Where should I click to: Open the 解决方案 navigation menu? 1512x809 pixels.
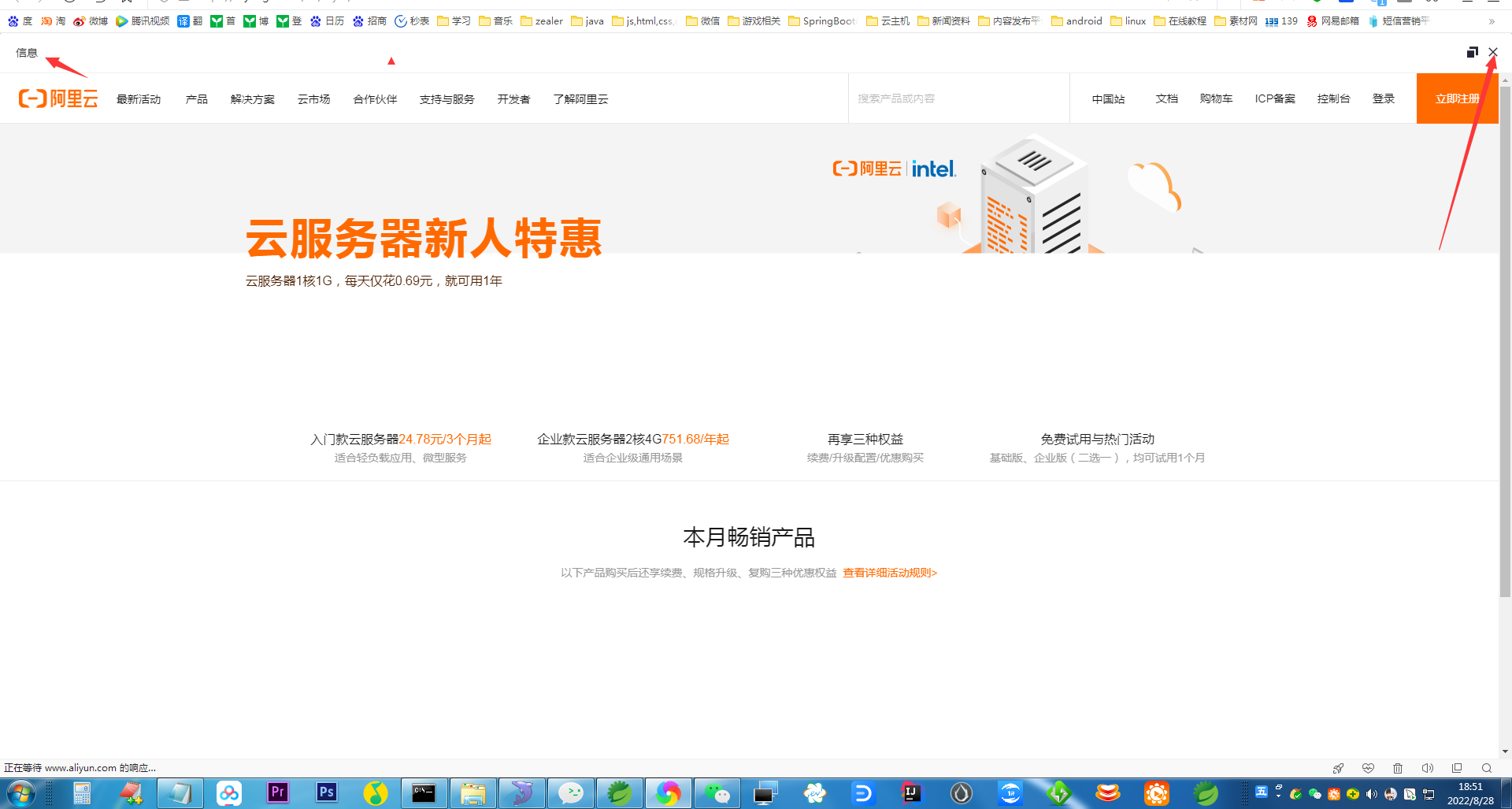[x=253, y=99]
